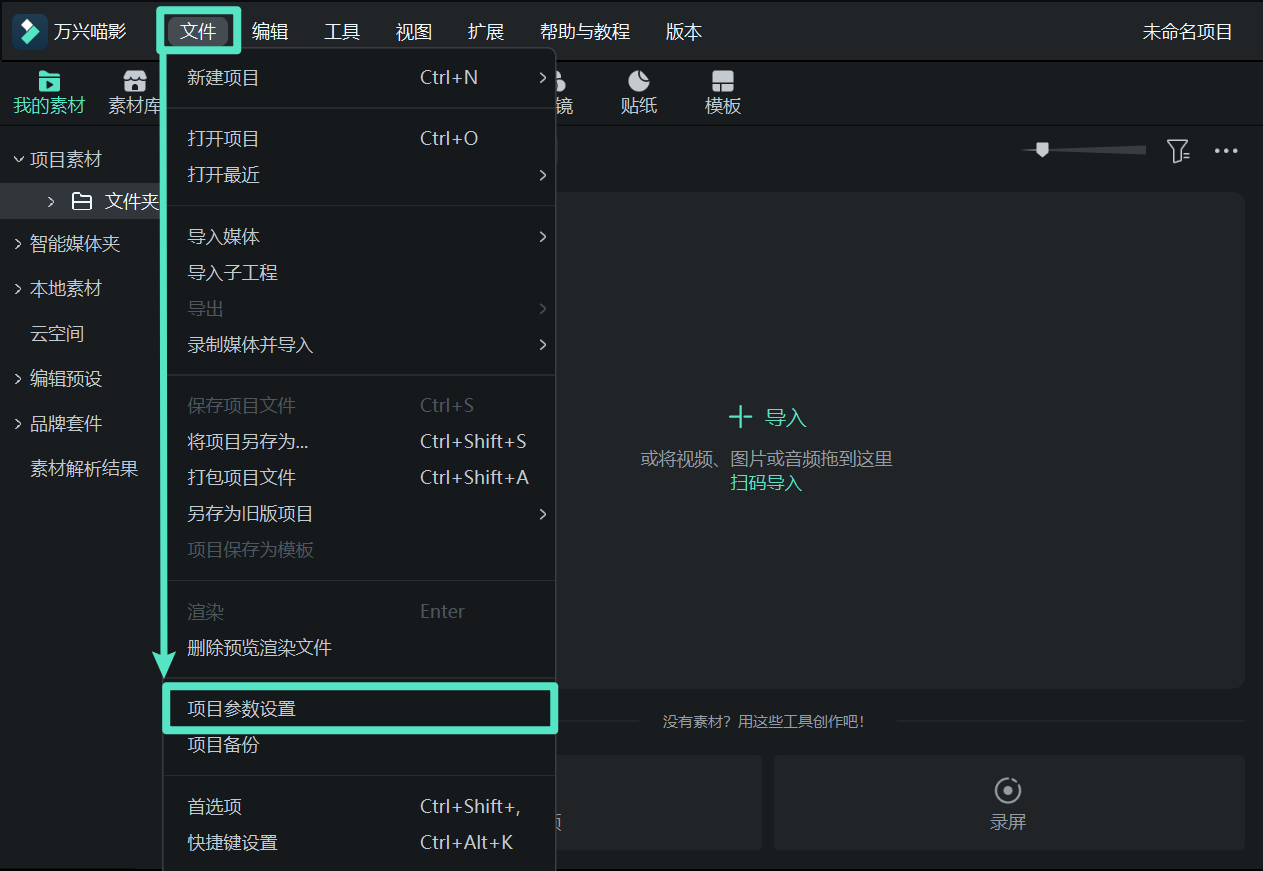Viewport: 1263px width, 871px height.
Task: Open the 帮助与教程 menu
Action: click(585, 32)
